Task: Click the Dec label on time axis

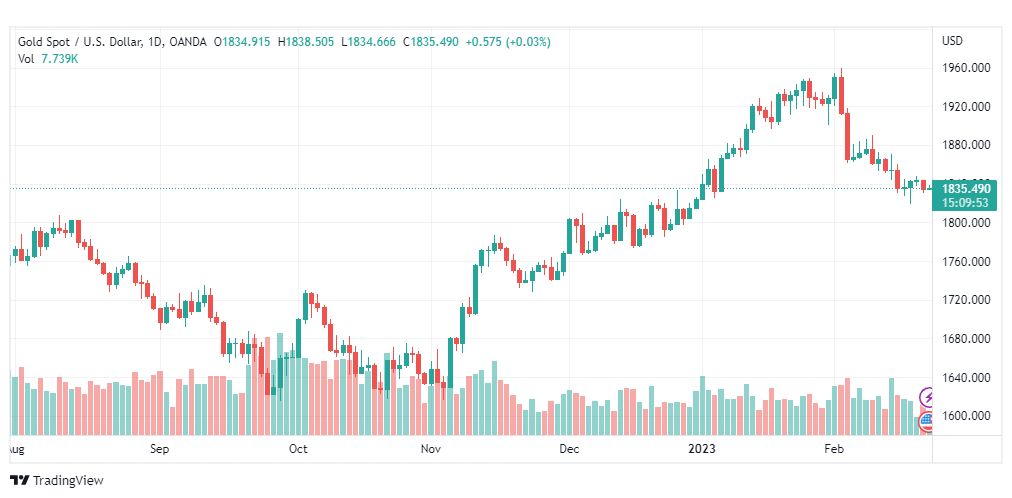Action: (569, 449)
